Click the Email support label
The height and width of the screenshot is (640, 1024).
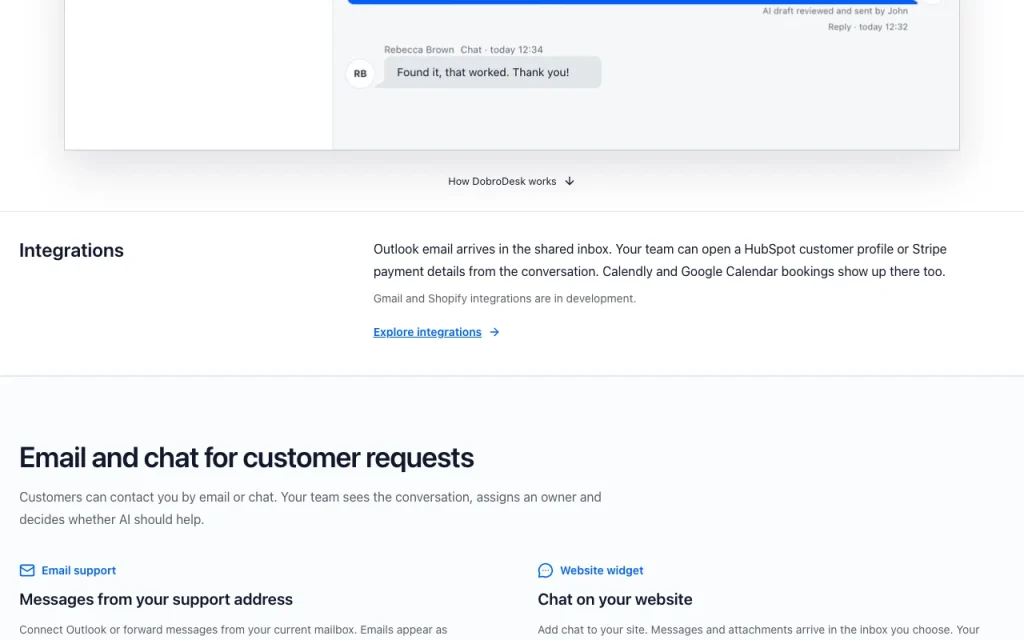(x=78, y=571)
